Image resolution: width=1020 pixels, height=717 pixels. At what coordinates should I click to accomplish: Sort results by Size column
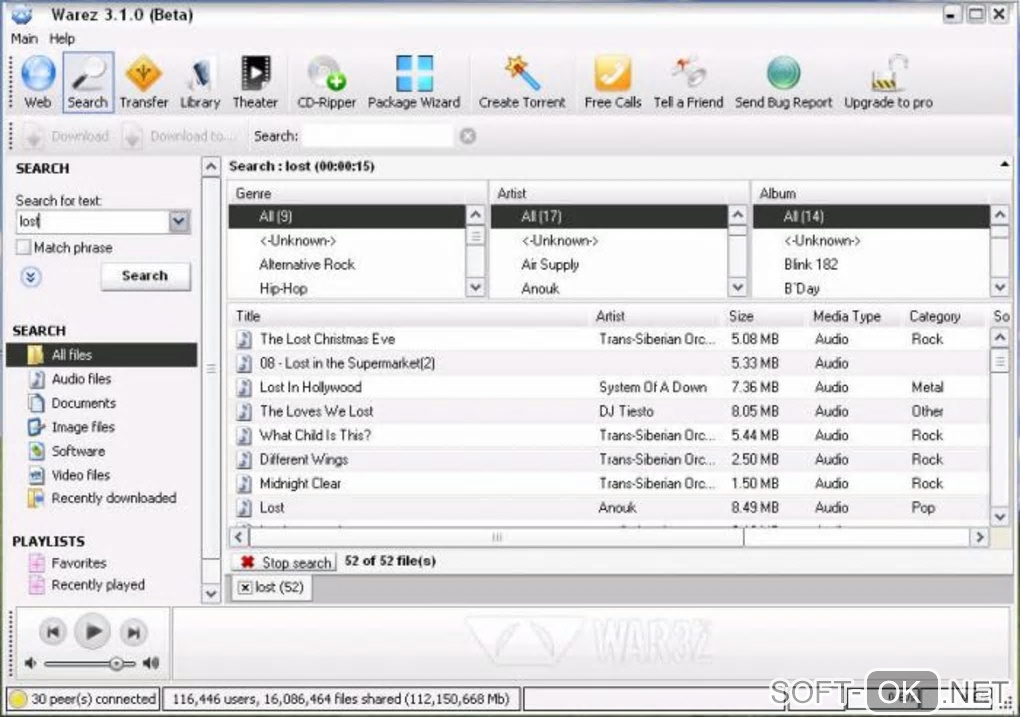pos(765,316)
